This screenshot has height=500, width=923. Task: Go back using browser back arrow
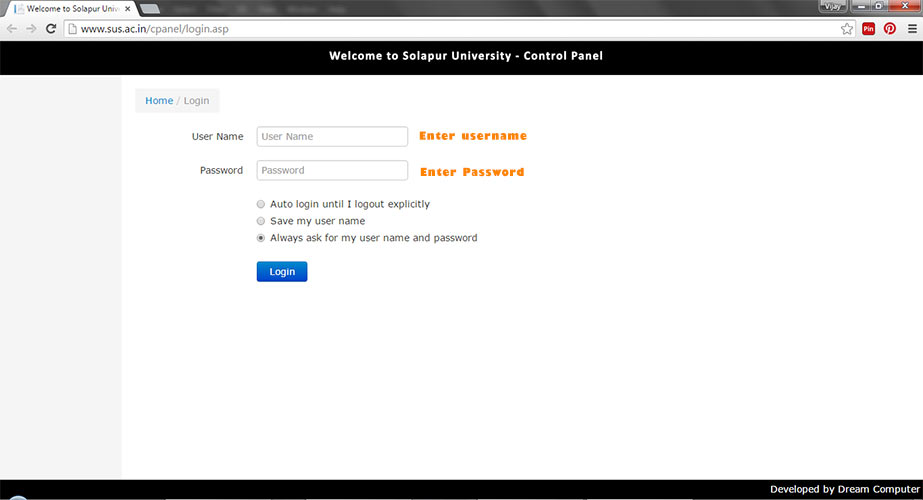pos(12,29)
